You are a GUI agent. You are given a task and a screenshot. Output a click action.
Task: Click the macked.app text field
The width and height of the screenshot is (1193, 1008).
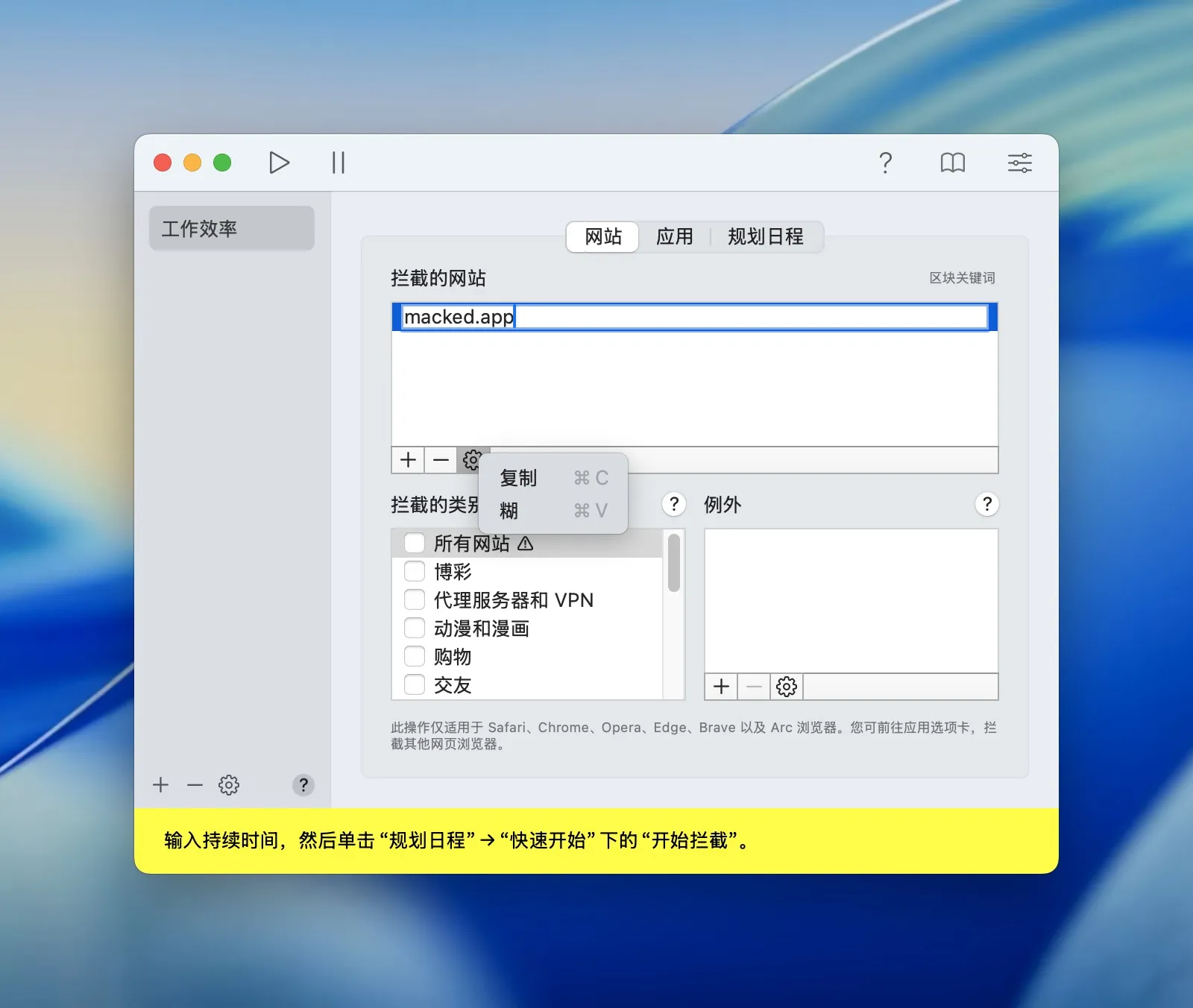694,317
